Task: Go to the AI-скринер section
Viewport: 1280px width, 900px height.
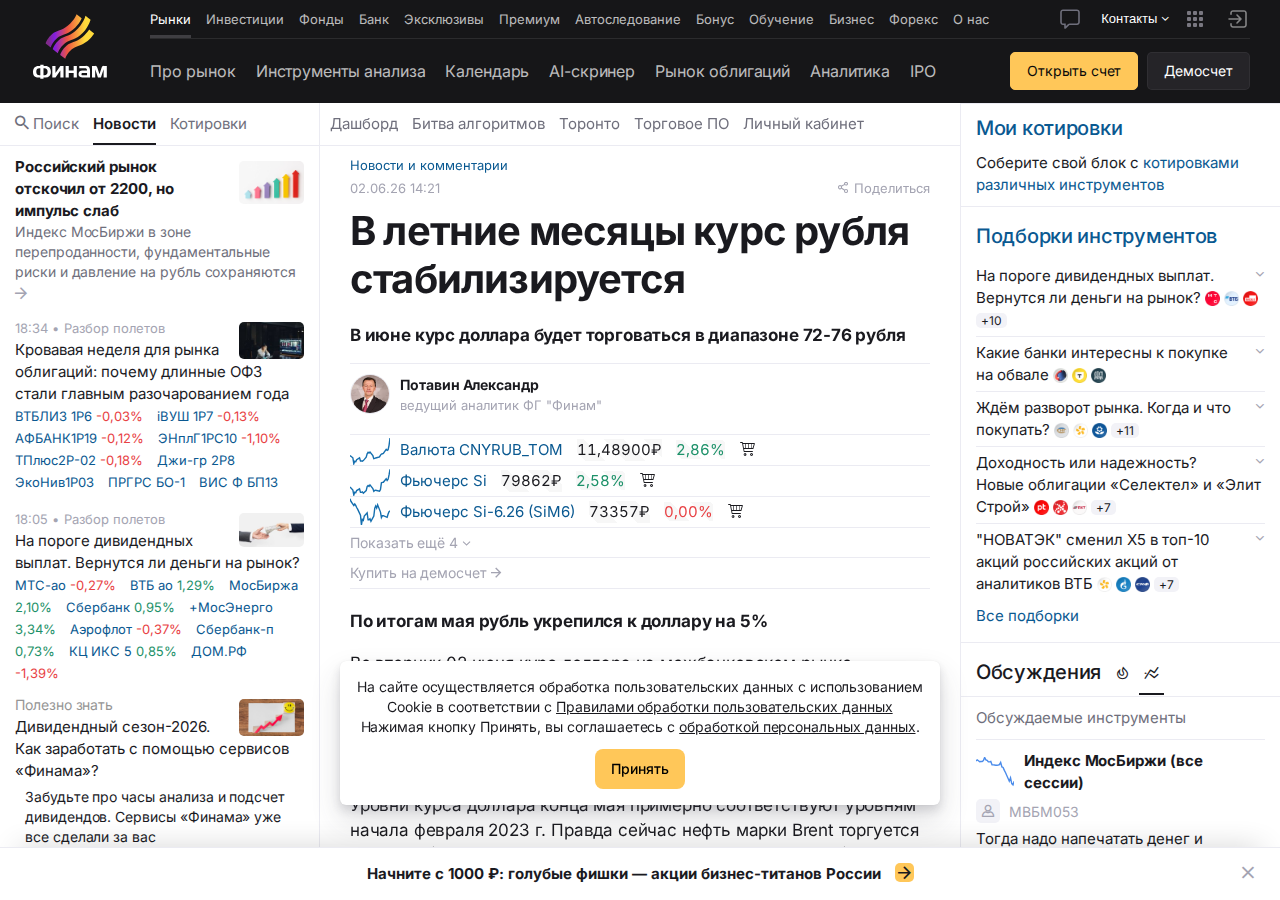Action: pyautogui.click(x=592, y=71)
